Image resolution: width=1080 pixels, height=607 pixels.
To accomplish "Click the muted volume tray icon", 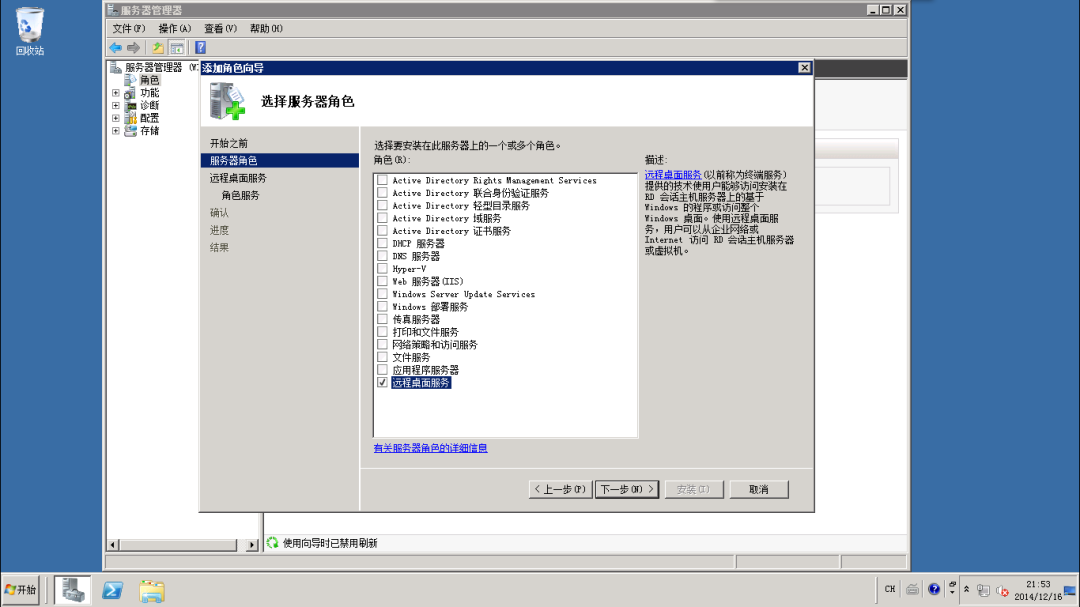I will tap(1002, 590).
